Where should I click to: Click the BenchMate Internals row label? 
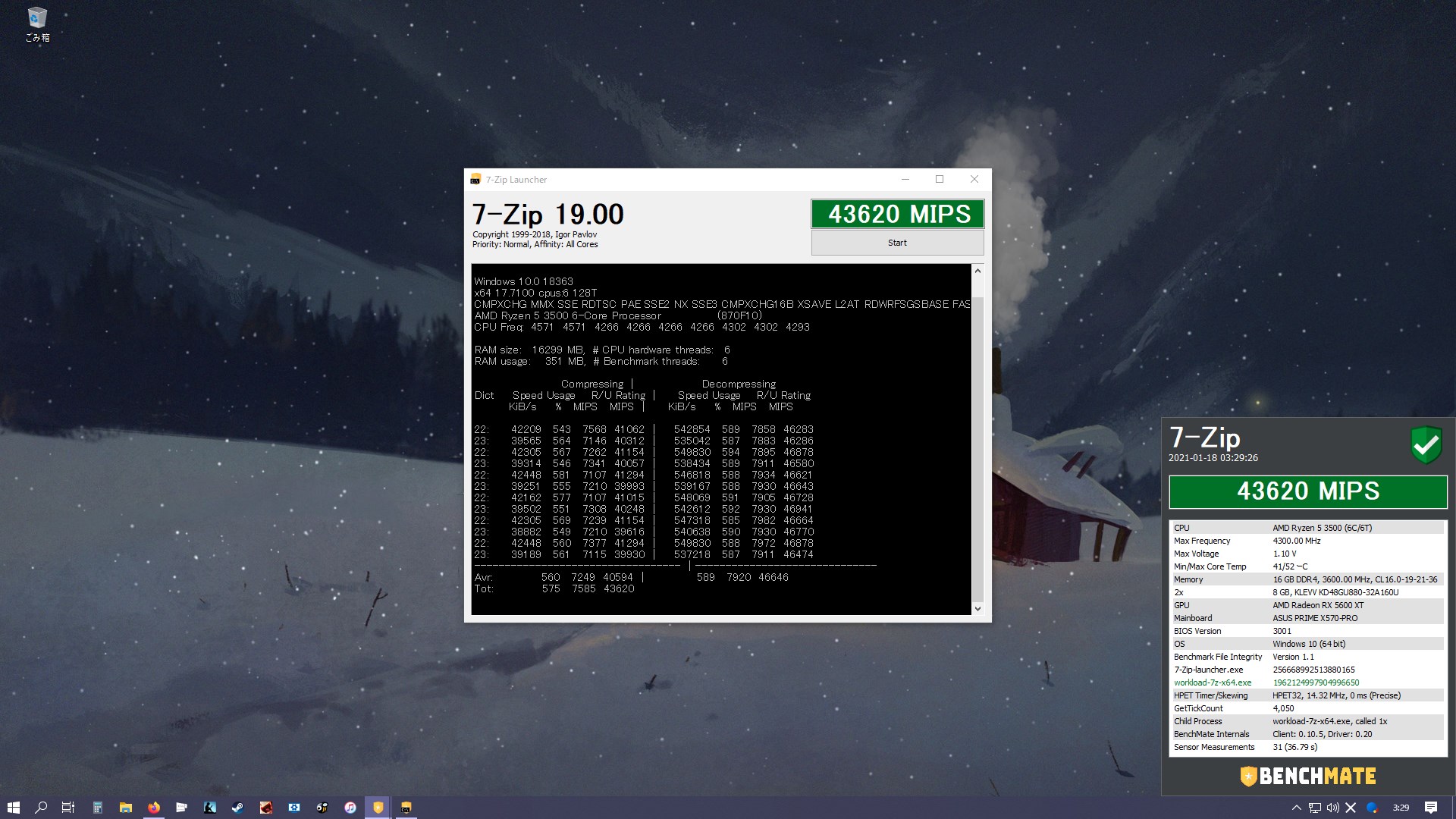(1211, 734)
